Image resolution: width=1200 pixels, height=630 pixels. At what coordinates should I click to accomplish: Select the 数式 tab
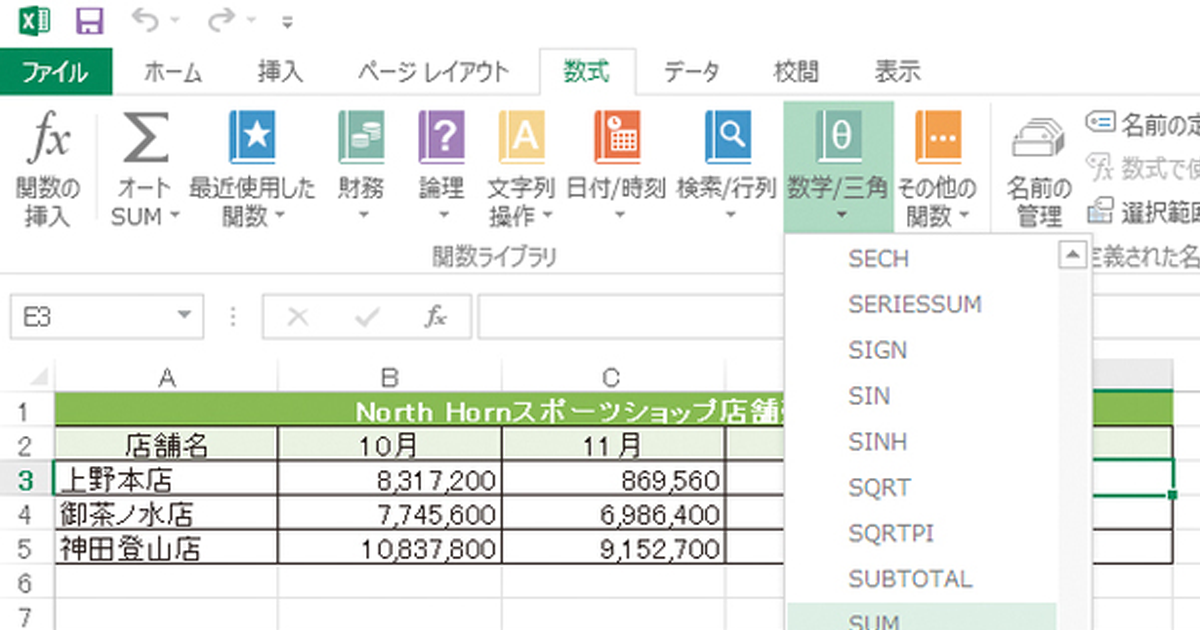pyautogui.click(x=586, y=72)
